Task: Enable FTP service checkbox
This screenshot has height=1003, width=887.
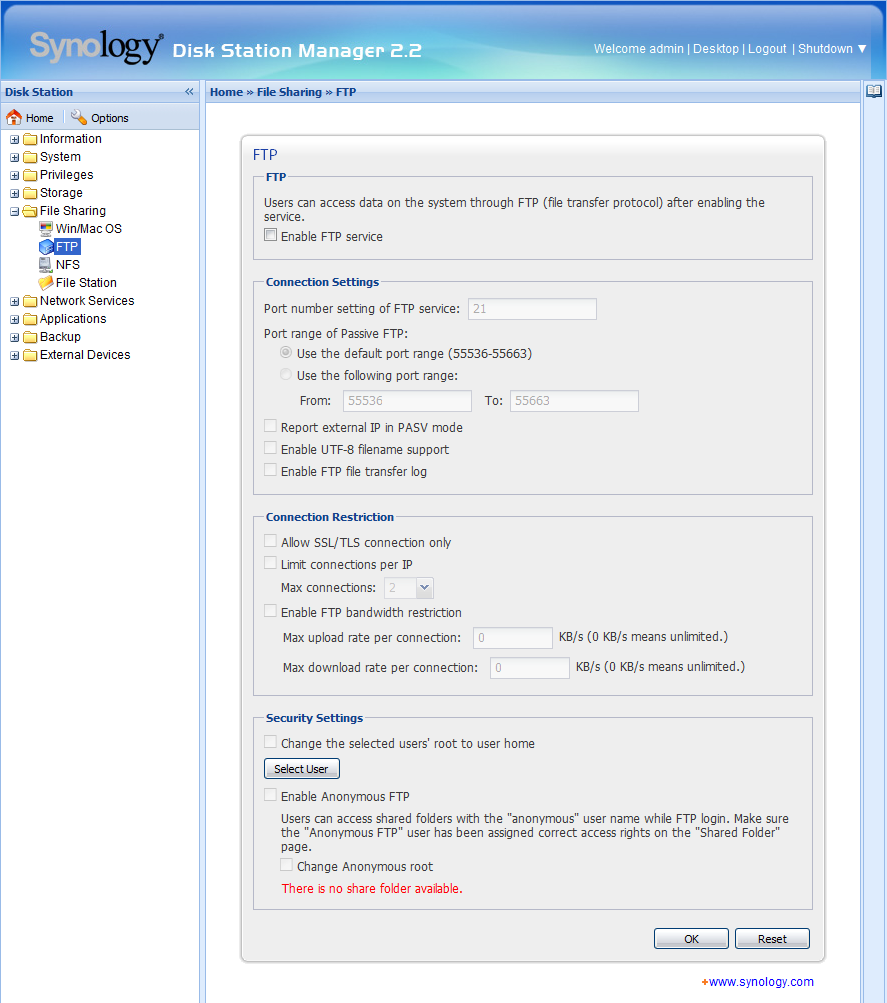Action: click(271, 235)
